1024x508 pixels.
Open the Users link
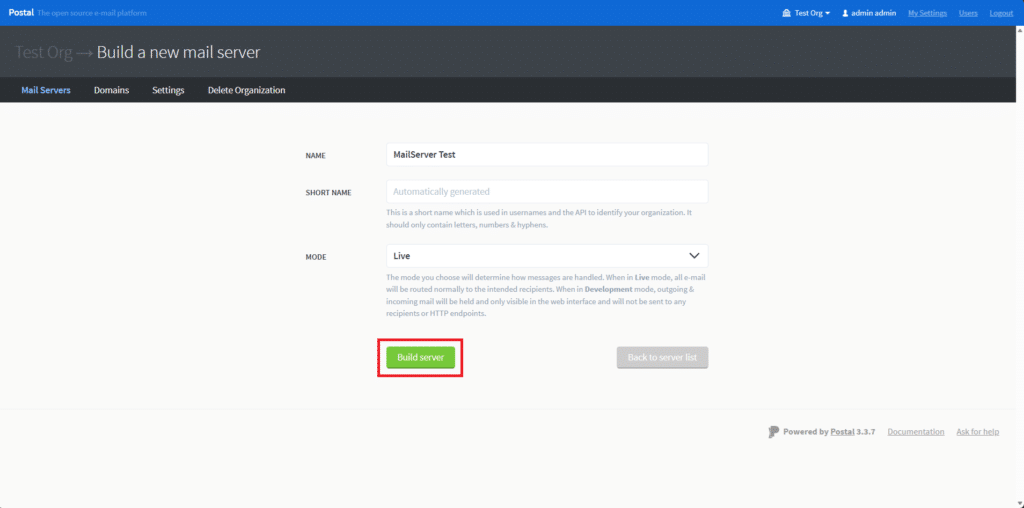coord(968,13)
